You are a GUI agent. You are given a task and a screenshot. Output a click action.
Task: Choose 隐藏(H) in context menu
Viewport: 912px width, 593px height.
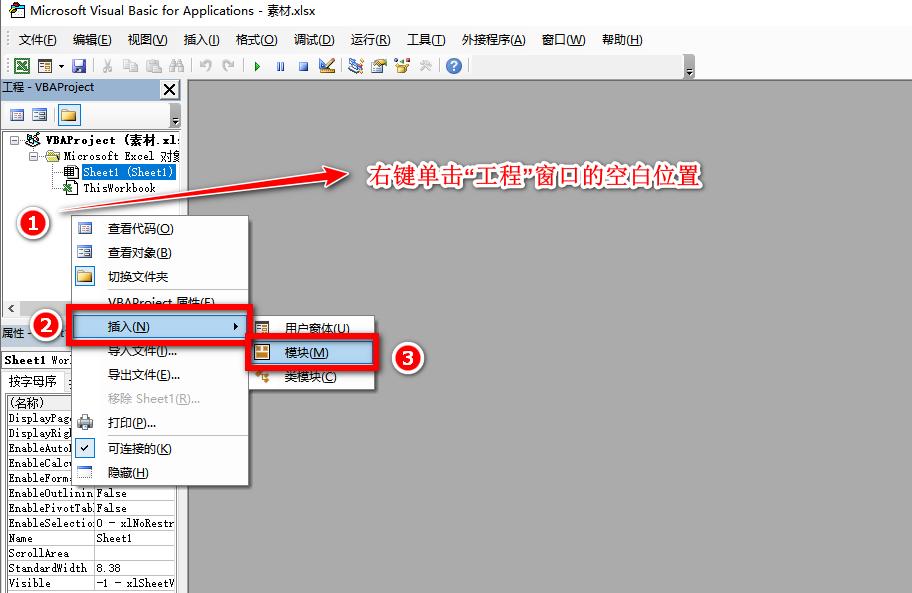(x=160, y=473)
